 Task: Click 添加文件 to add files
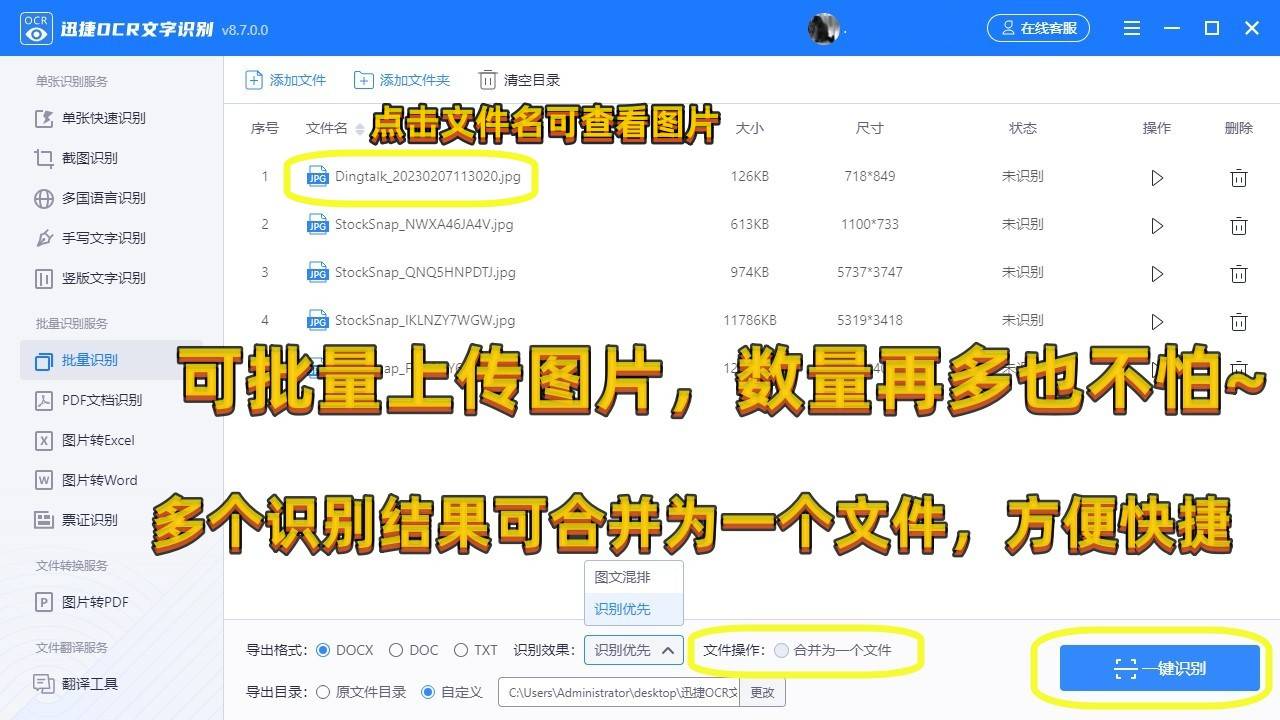click(x=286, y=80)
